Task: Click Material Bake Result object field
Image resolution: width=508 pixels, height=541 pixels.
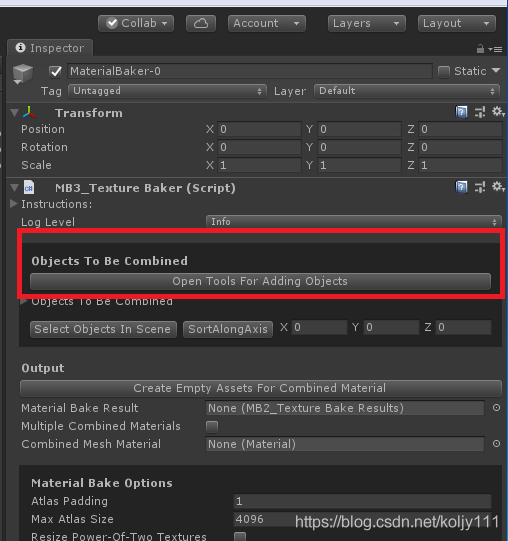Action: click(345, 408)
